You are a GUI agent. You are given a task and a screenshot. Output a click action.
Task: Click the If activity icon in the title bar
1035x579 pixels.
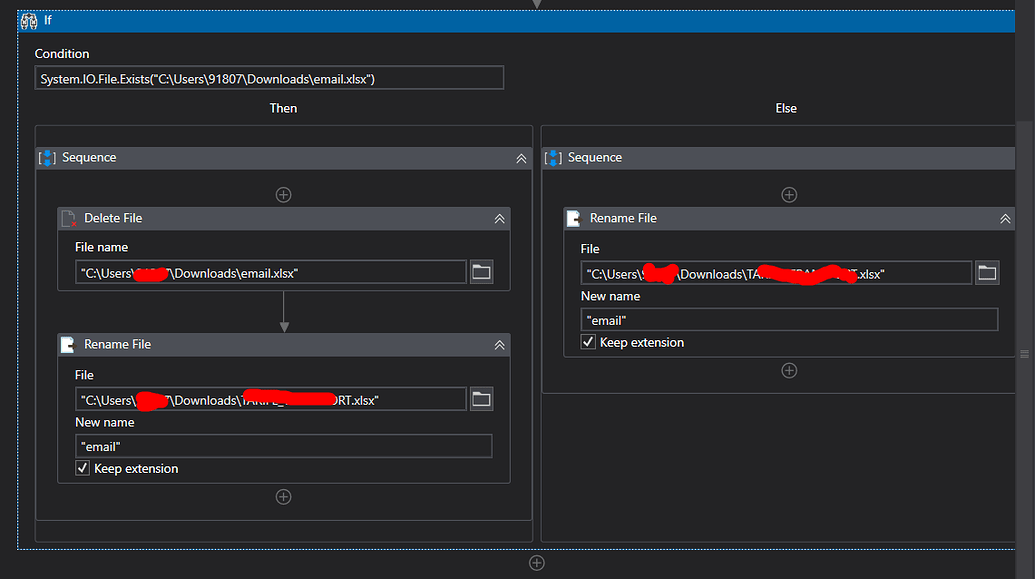31,20
